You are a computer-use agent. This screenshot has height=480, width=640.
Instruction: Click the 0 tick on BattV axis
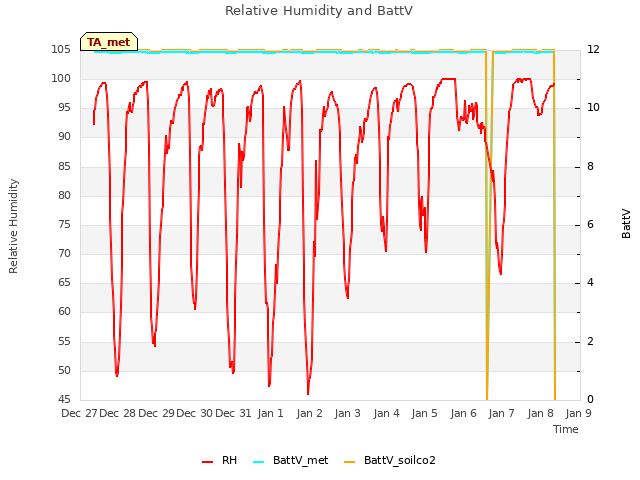pos(590,400)
